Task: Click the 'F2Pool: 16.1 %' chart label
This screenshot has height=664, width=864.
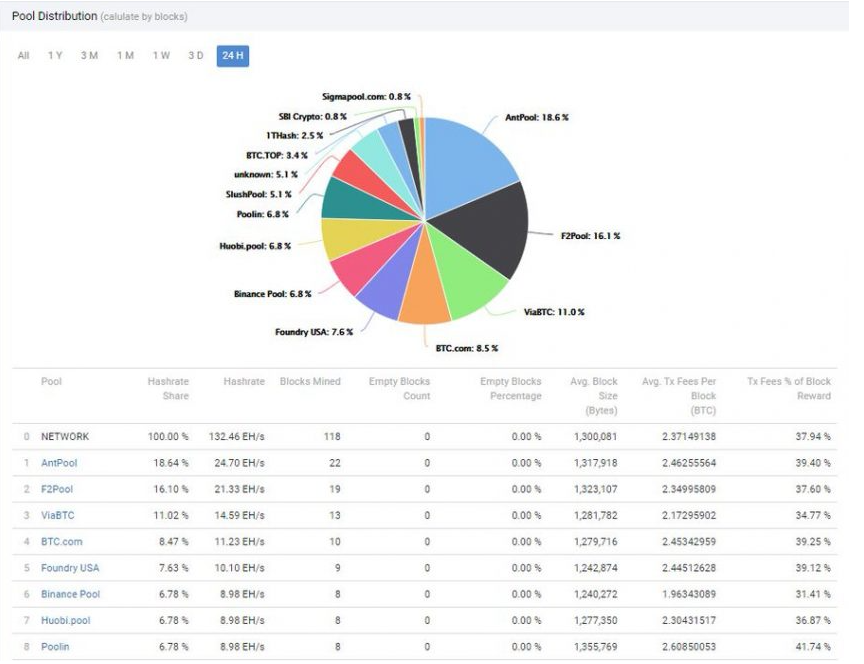Action: 590,236
